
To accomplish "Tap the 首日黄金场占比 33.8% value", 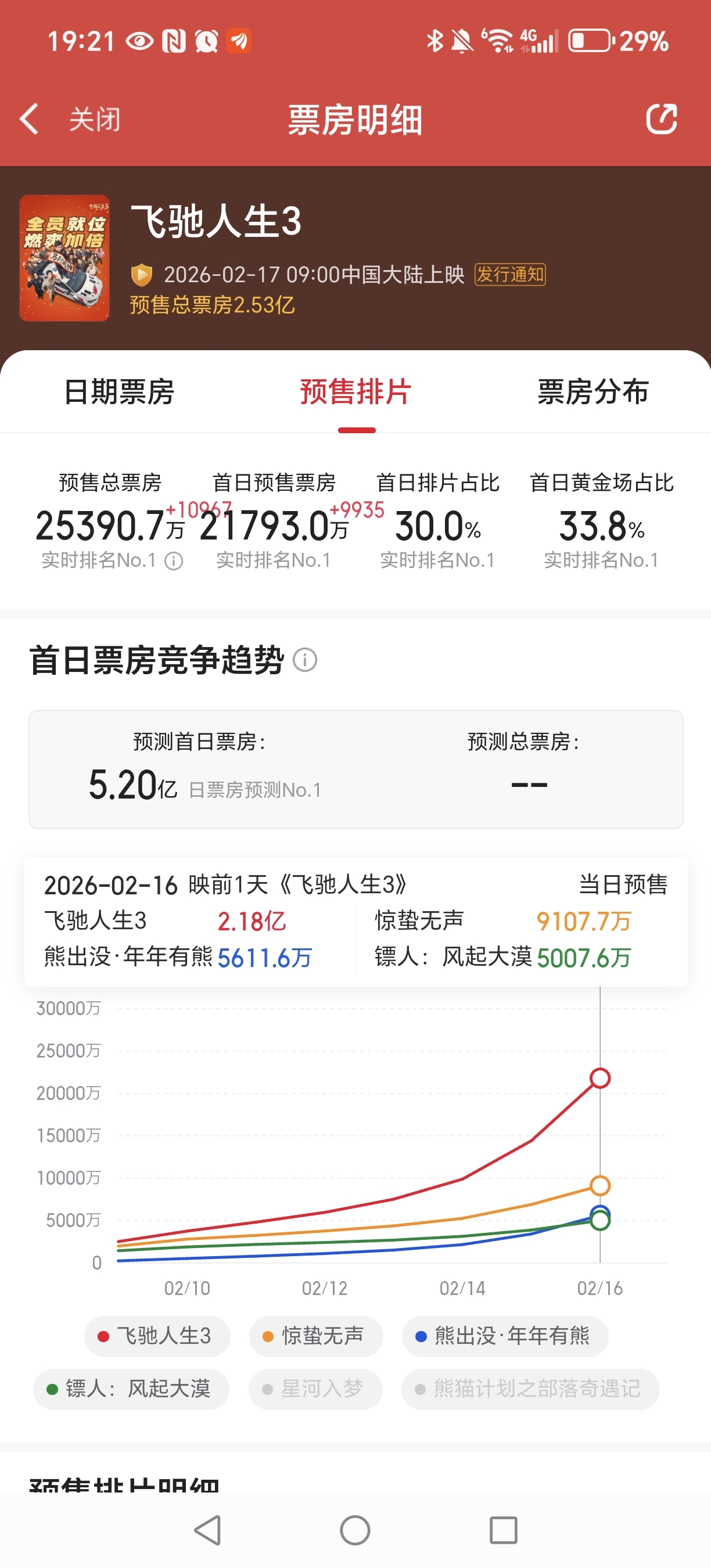I will 601,526.
